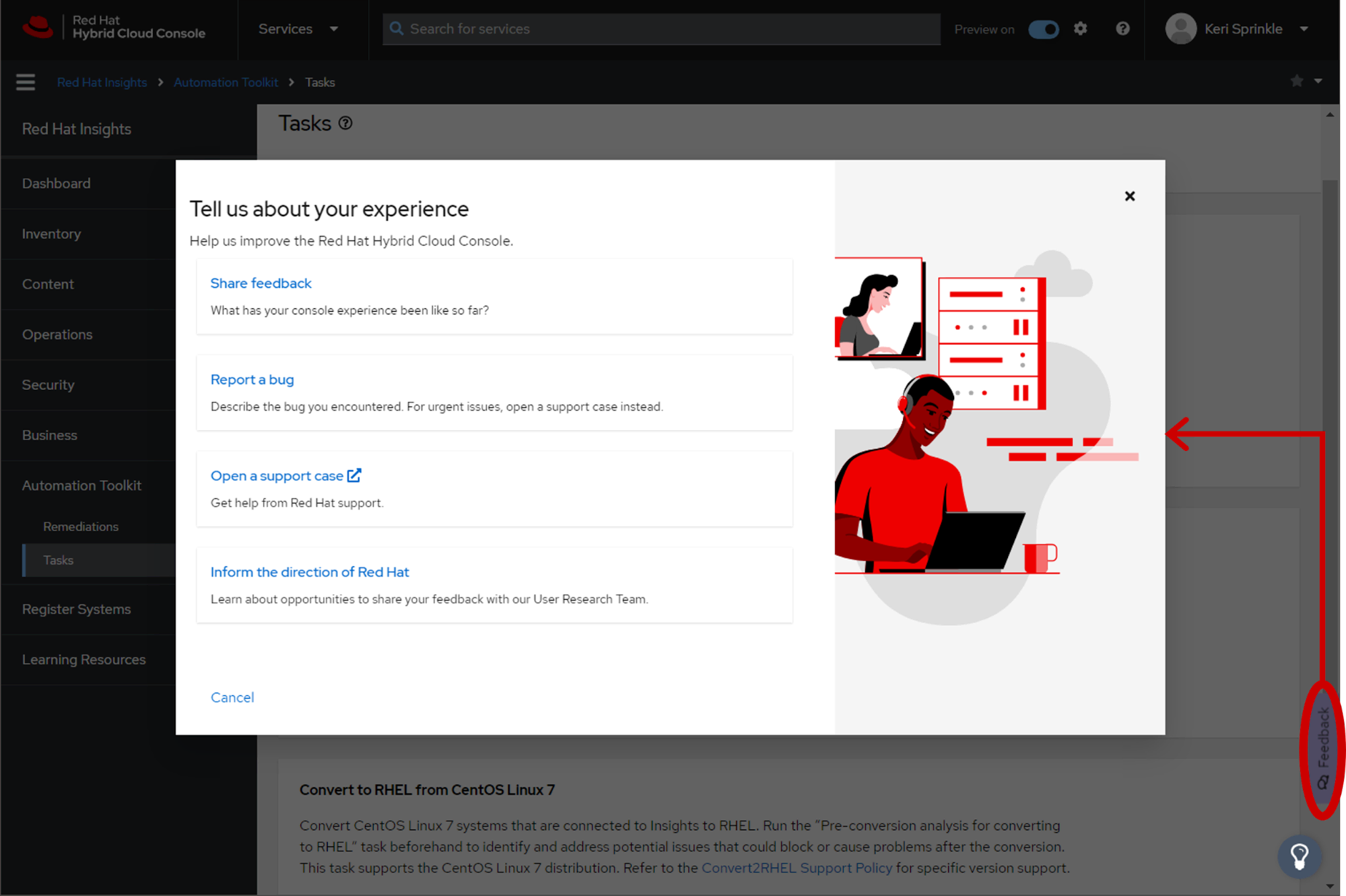Expand the favorites dropdown arrow

(x=1318, y=81)
